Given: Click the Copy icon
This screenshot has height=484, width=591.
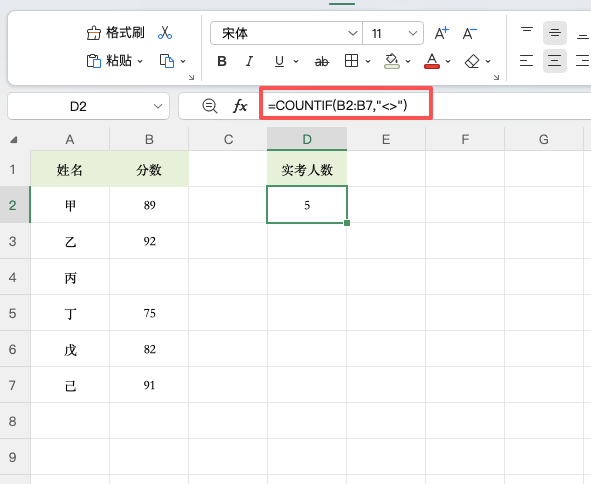Looking at the screenshot, I should pos(167,61).
